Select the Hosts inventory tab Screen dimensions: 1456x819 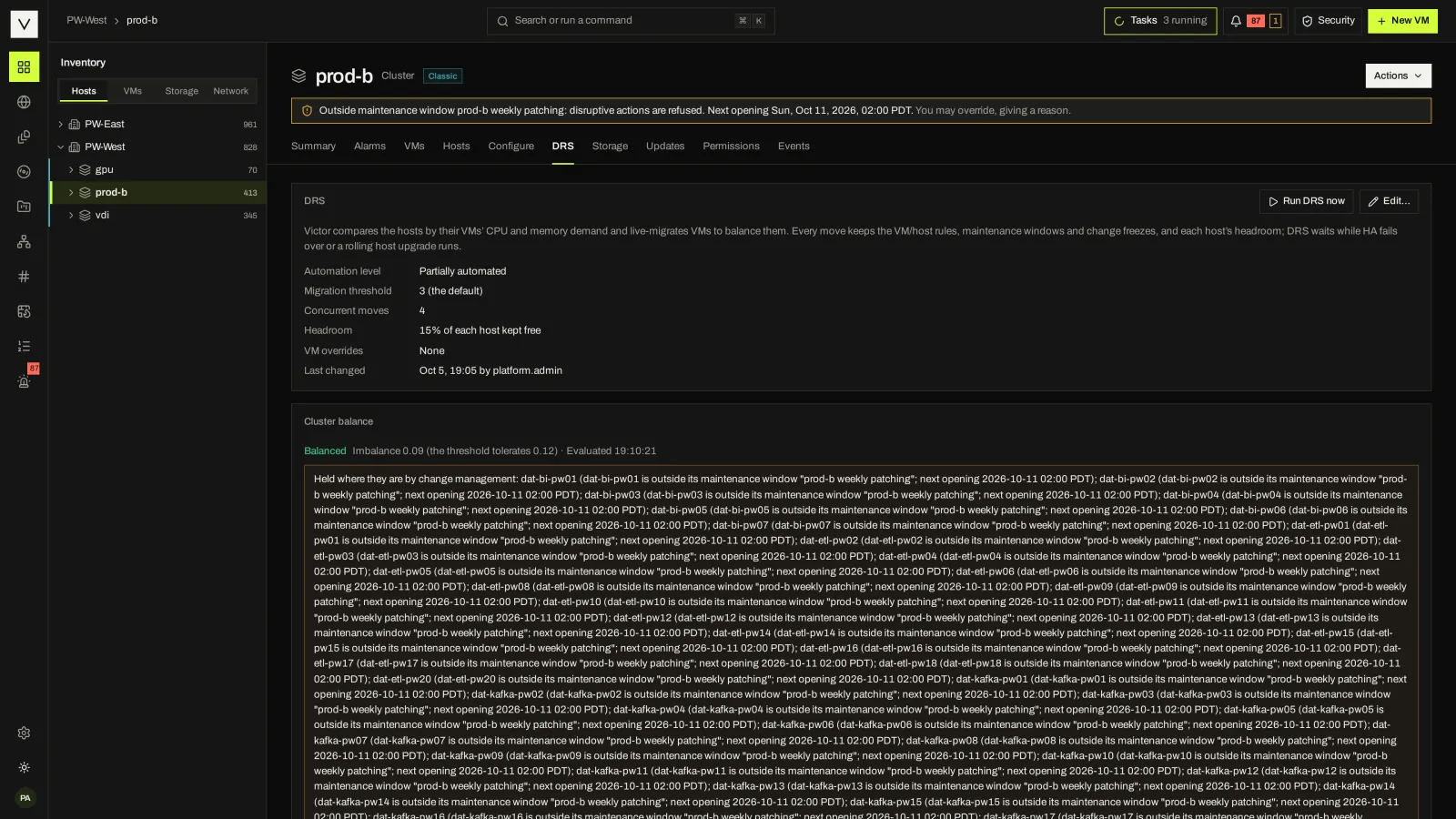(84, 91)
